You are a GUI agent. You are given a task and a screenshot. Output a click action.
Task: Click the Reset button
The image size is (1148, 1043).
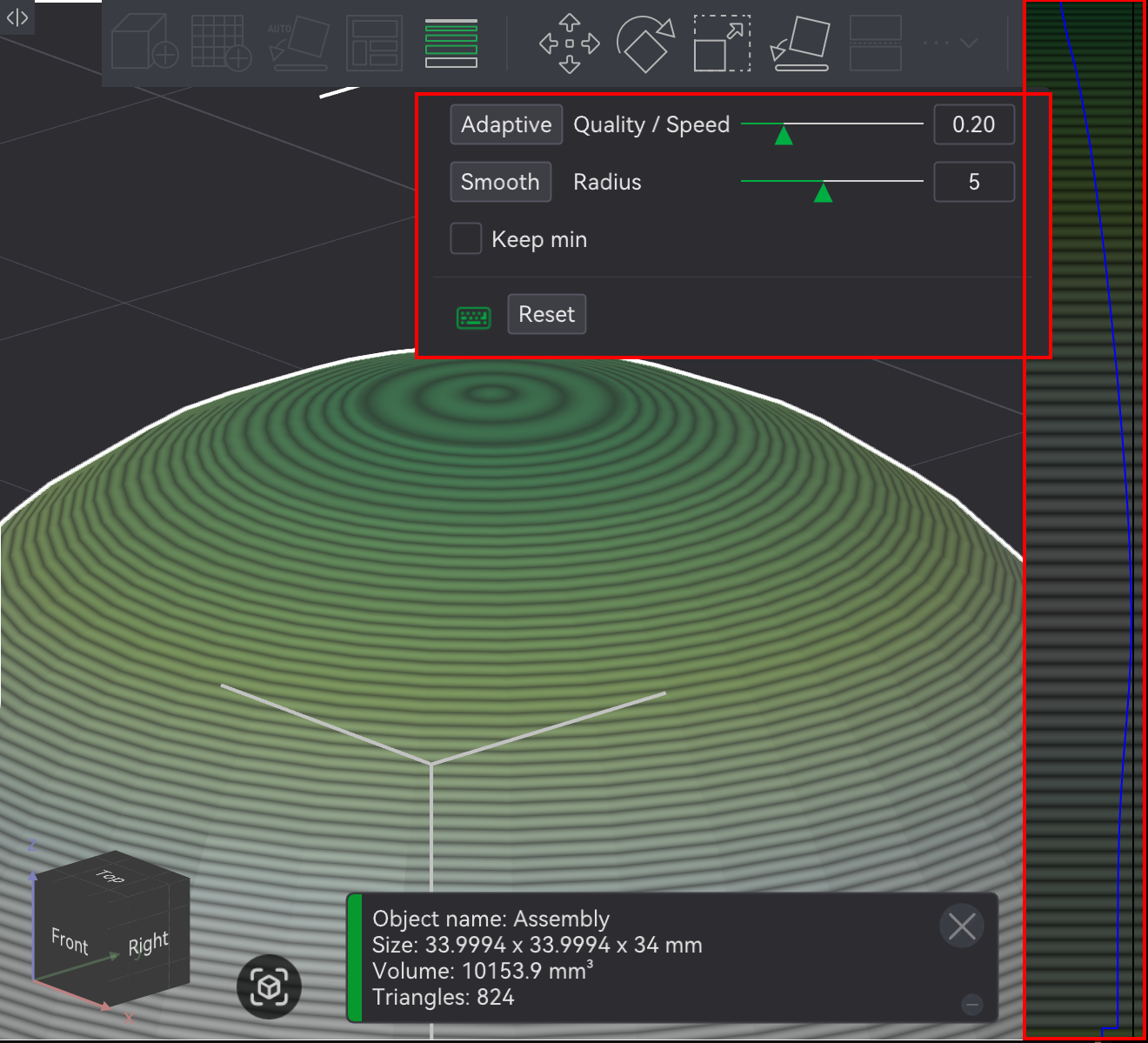click(546, 314)
